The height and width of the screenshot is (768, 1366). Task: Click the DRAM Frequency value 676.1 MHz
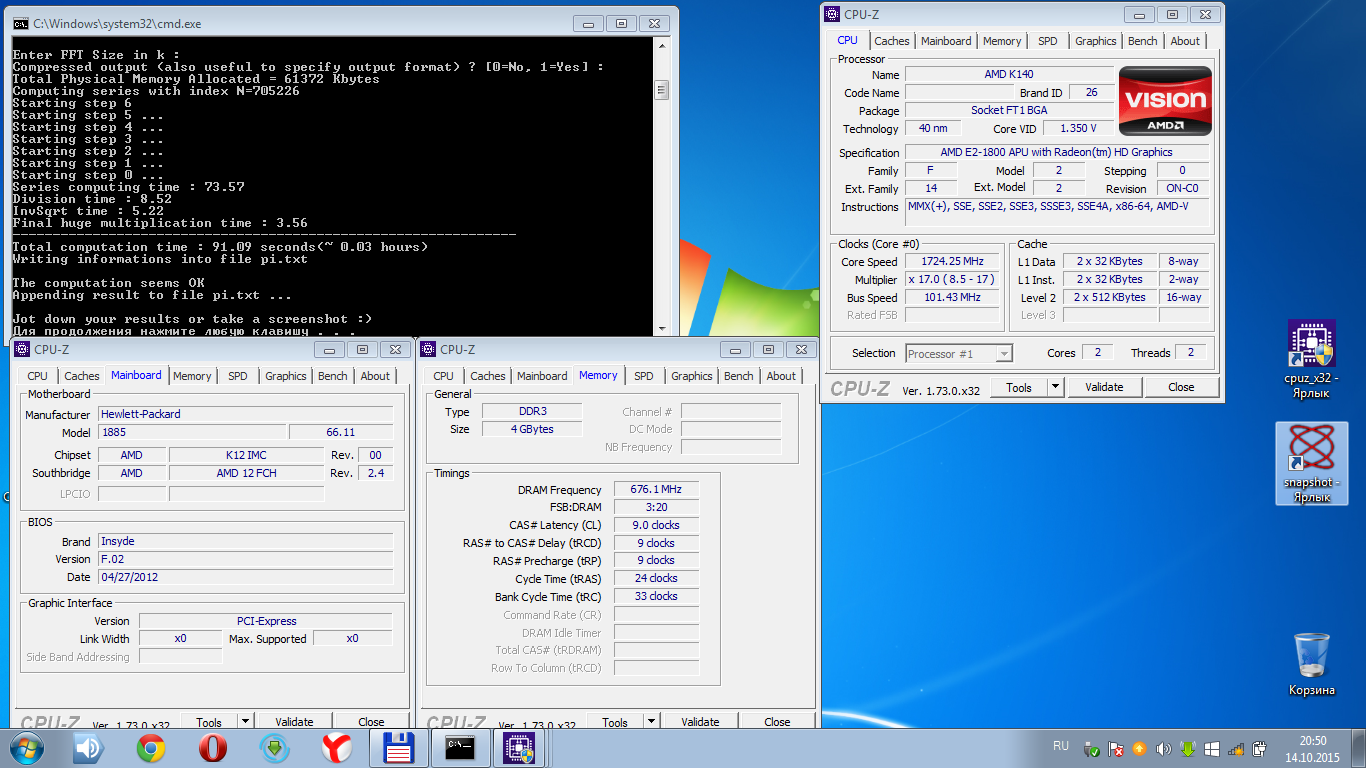pyautogui.click(x=656, y=490)
